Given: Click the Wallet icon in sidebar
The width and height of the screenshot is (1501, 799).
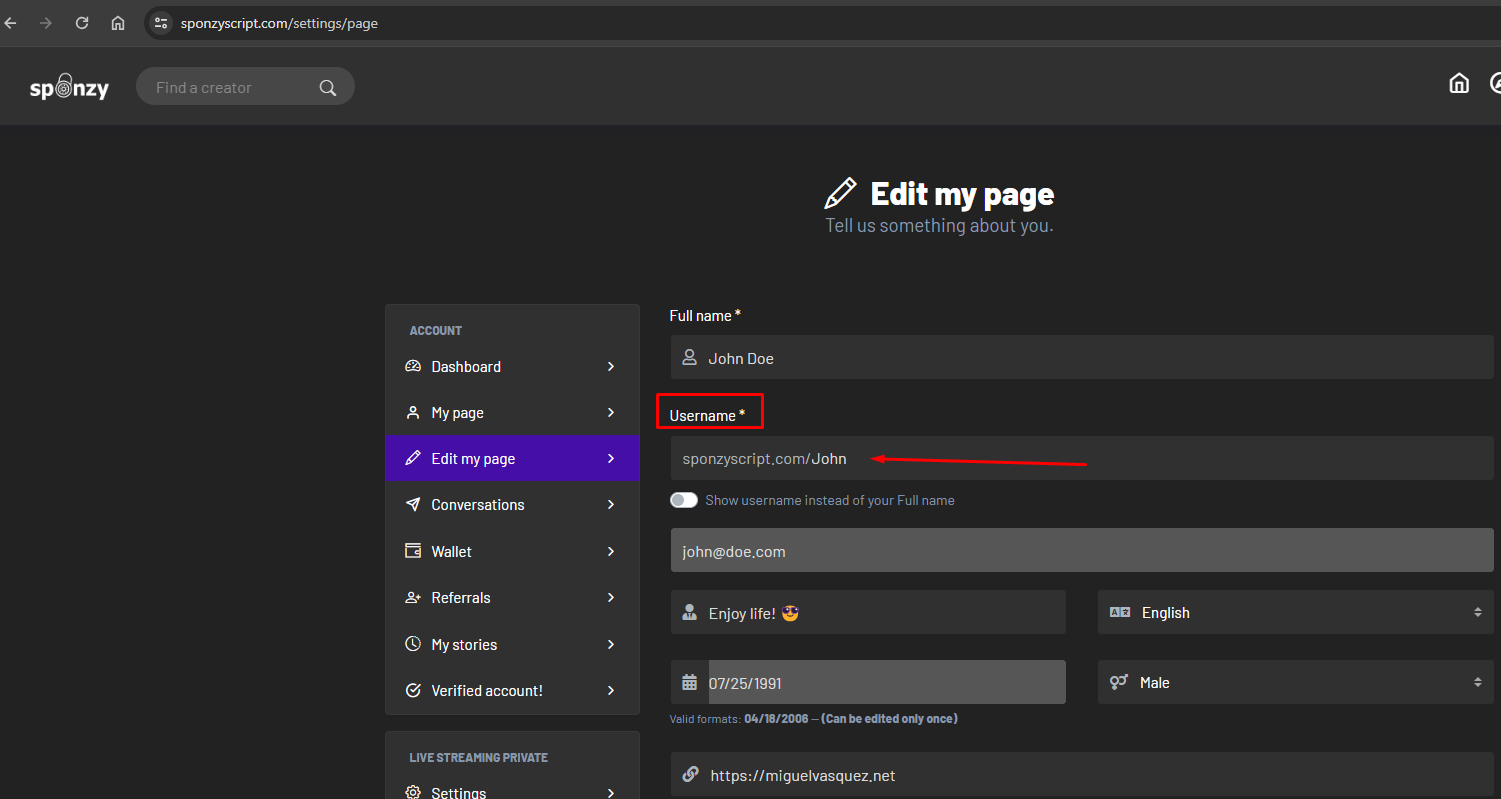Looking at the screenshot, I should (x=413, y=551).
